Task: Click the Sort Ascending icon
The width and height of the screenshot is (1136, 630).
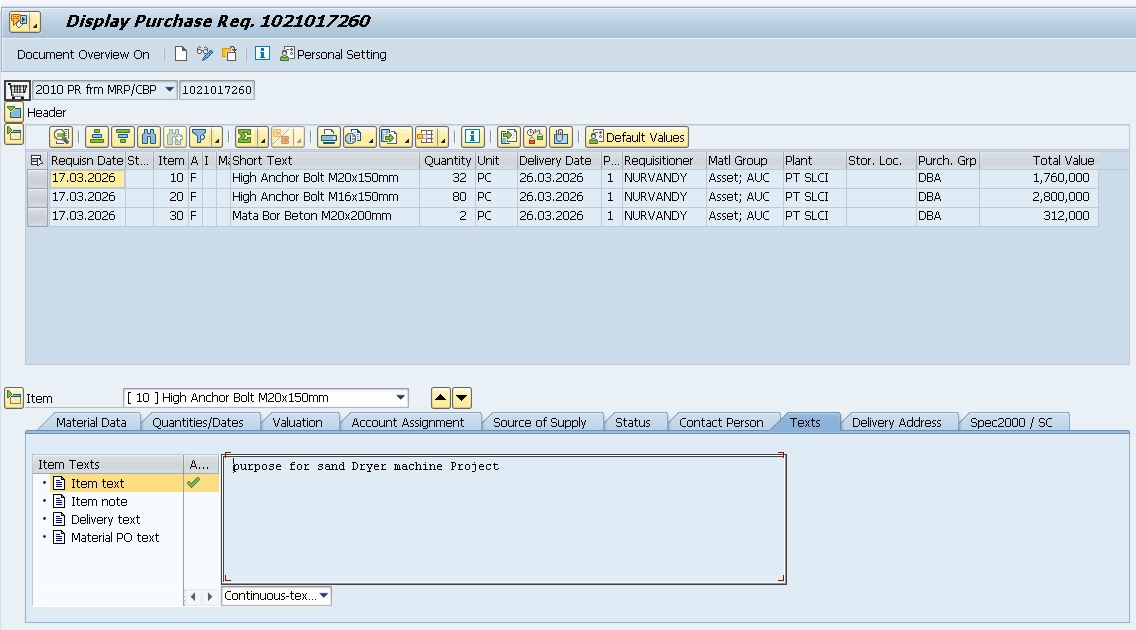Action: [96, 137]
